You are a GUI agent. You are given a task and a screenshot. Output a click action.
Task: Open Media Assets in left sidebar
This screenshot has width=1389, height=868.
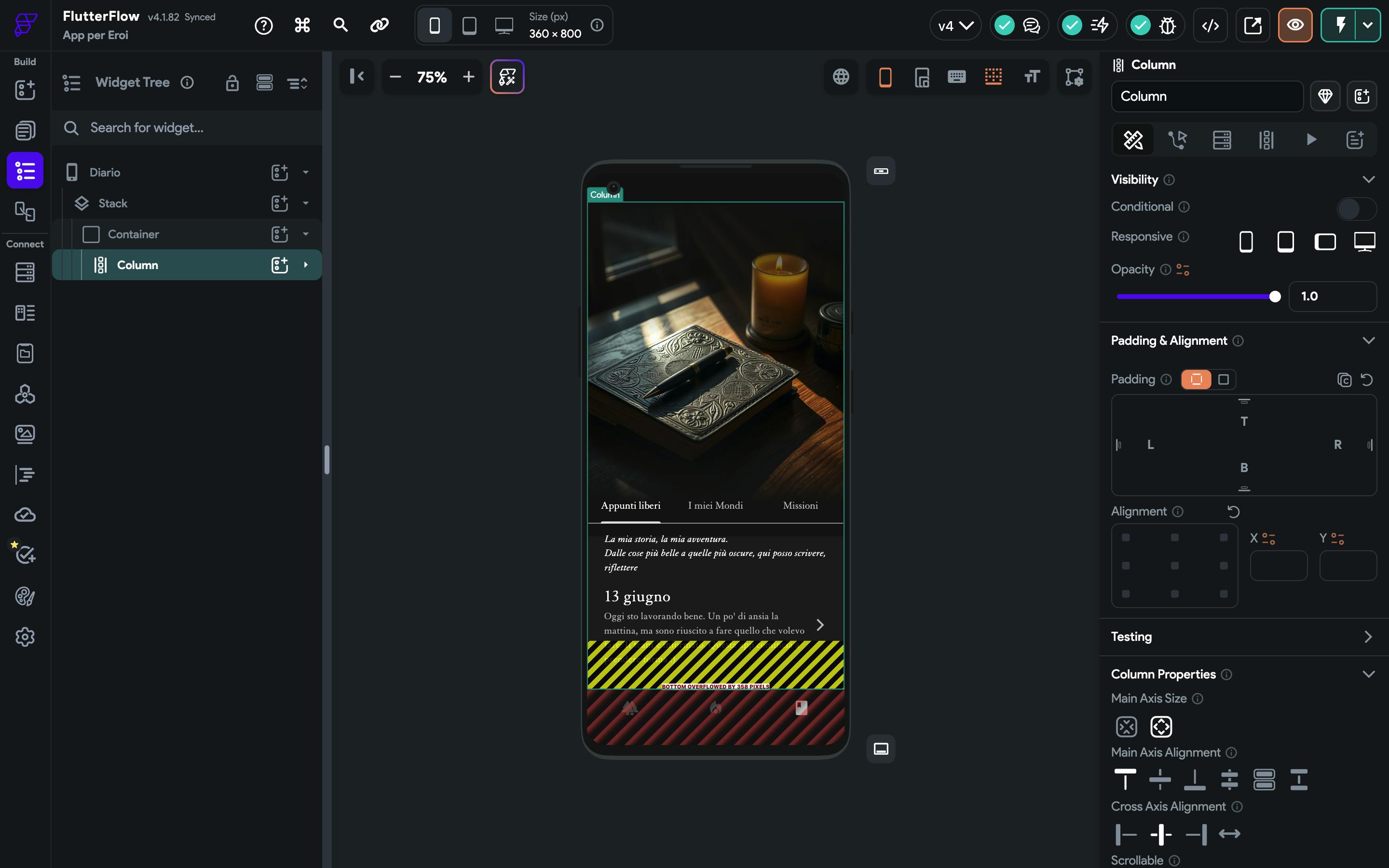click(x=25, y=434)
